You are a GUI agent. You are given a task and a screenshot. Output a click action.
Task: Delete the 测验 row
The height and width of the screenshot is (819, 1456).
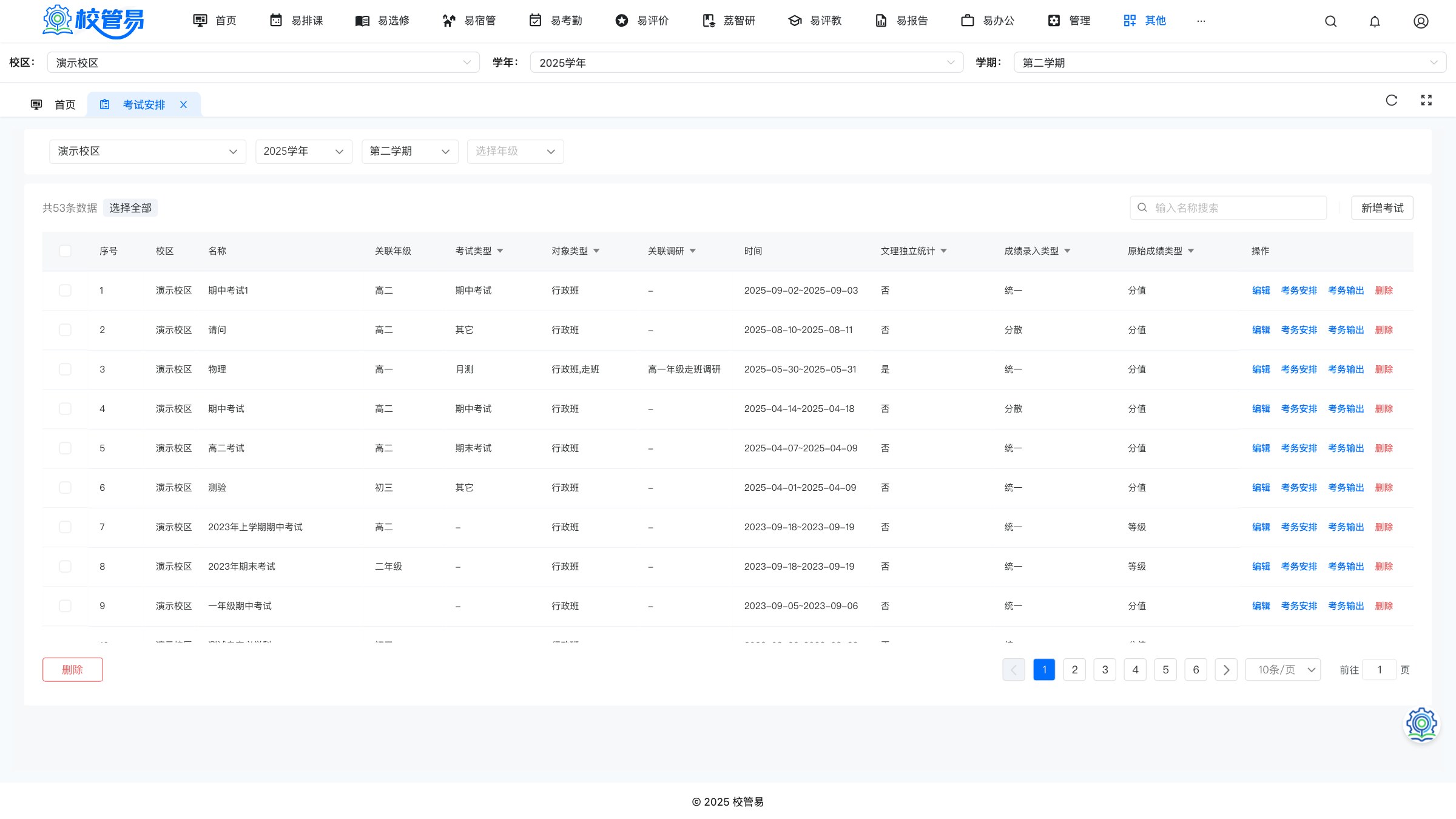click(x=1384, y=488)
